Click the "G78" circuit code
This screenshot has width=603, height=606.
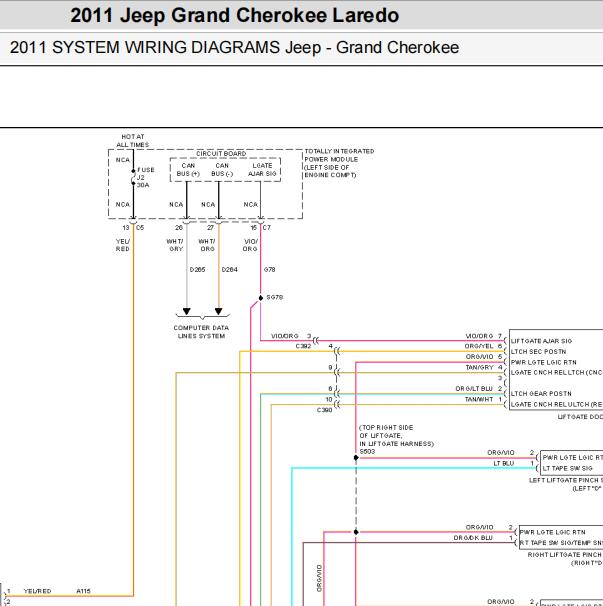pyautogui.click(x=269, y=269)
